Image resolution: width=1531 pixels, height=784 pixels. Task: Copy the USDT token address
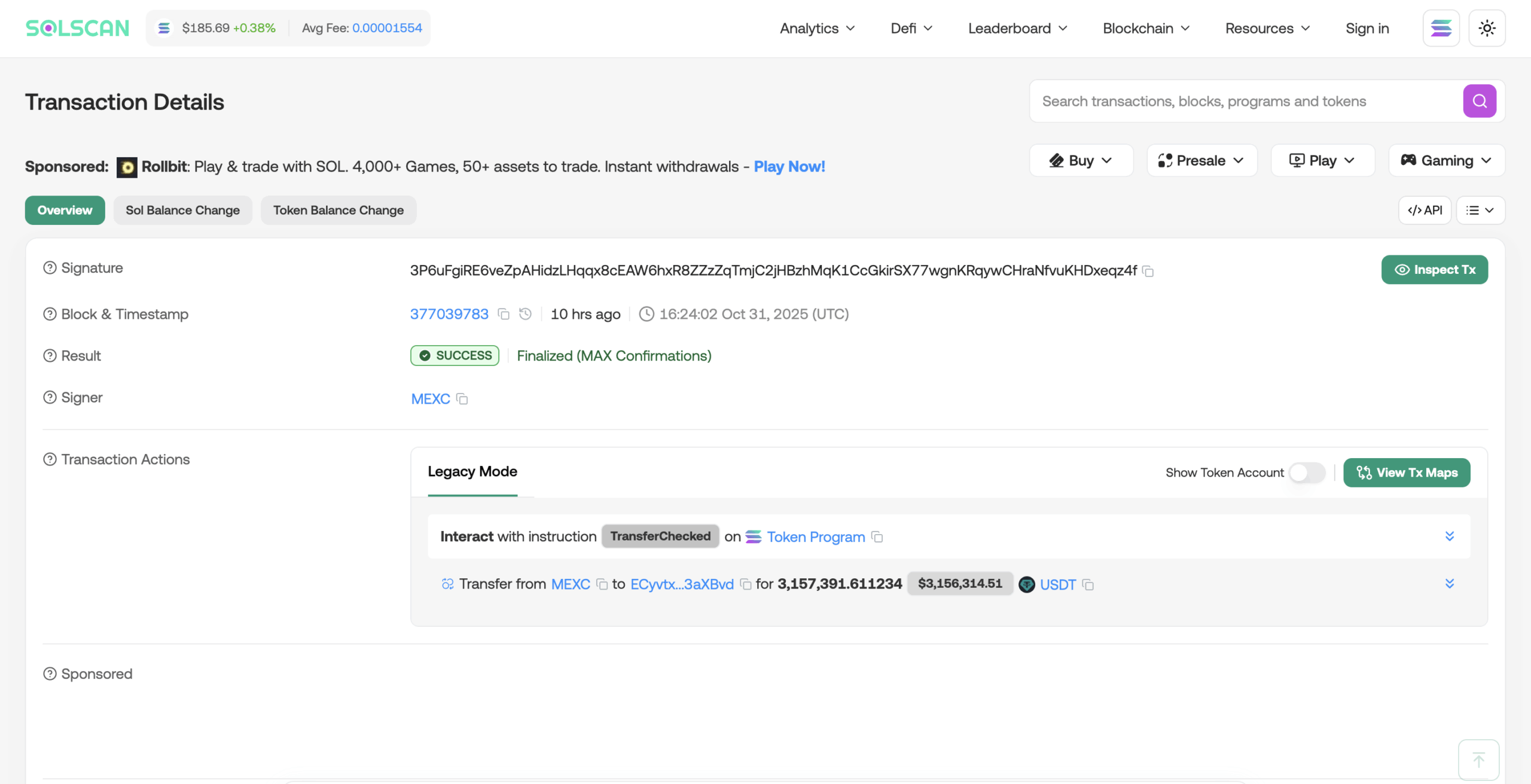click(1088, 585)
